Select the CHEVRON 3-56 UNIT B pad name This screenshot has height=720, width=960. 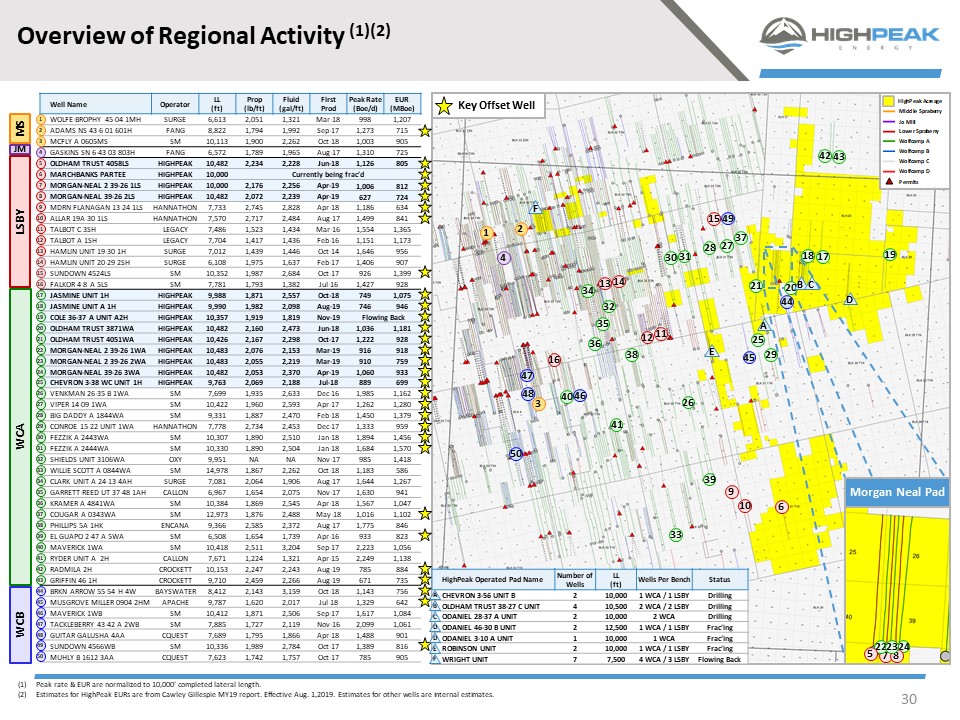[x=479, y=595]
